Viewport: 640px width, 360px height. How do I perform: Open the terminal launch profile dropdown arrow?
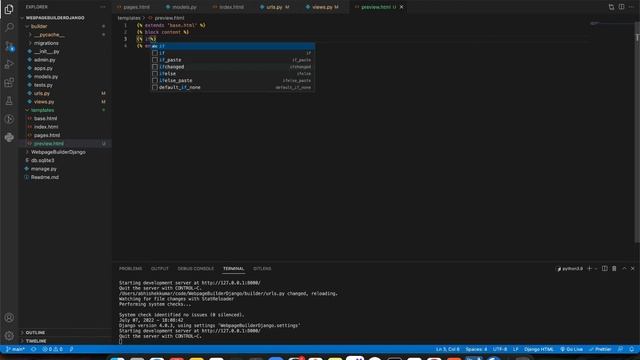coord(596,269)
